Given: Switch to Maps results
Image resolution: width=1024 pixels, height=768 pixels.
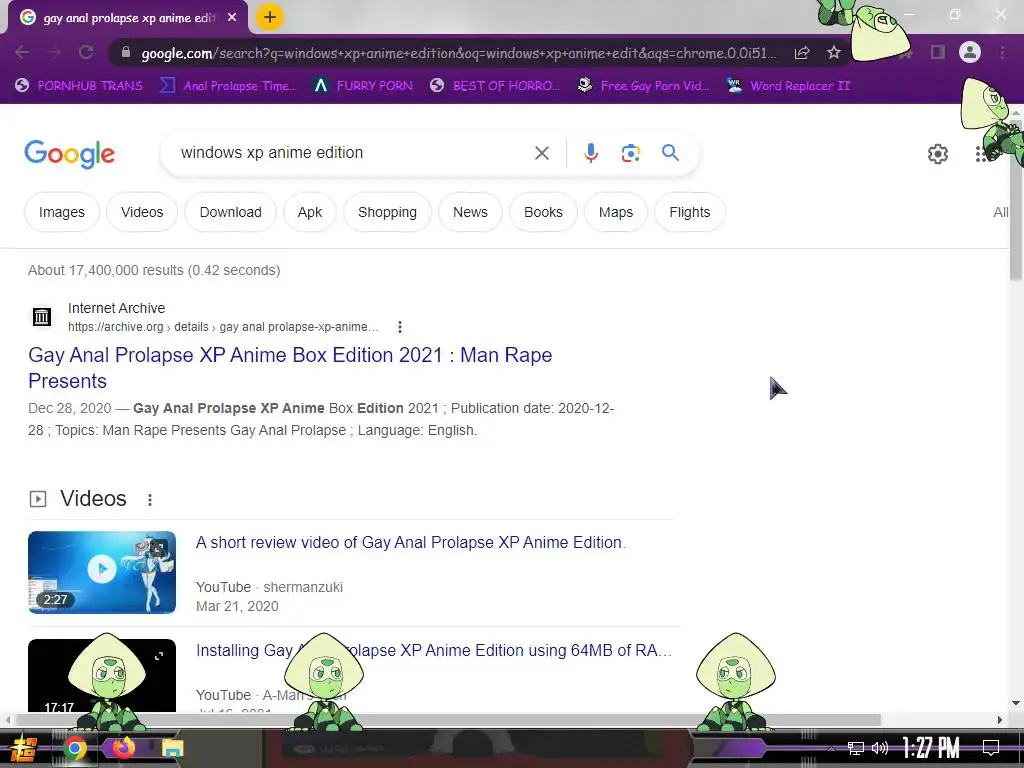Looking at the screenshot, I should [616, 212].
